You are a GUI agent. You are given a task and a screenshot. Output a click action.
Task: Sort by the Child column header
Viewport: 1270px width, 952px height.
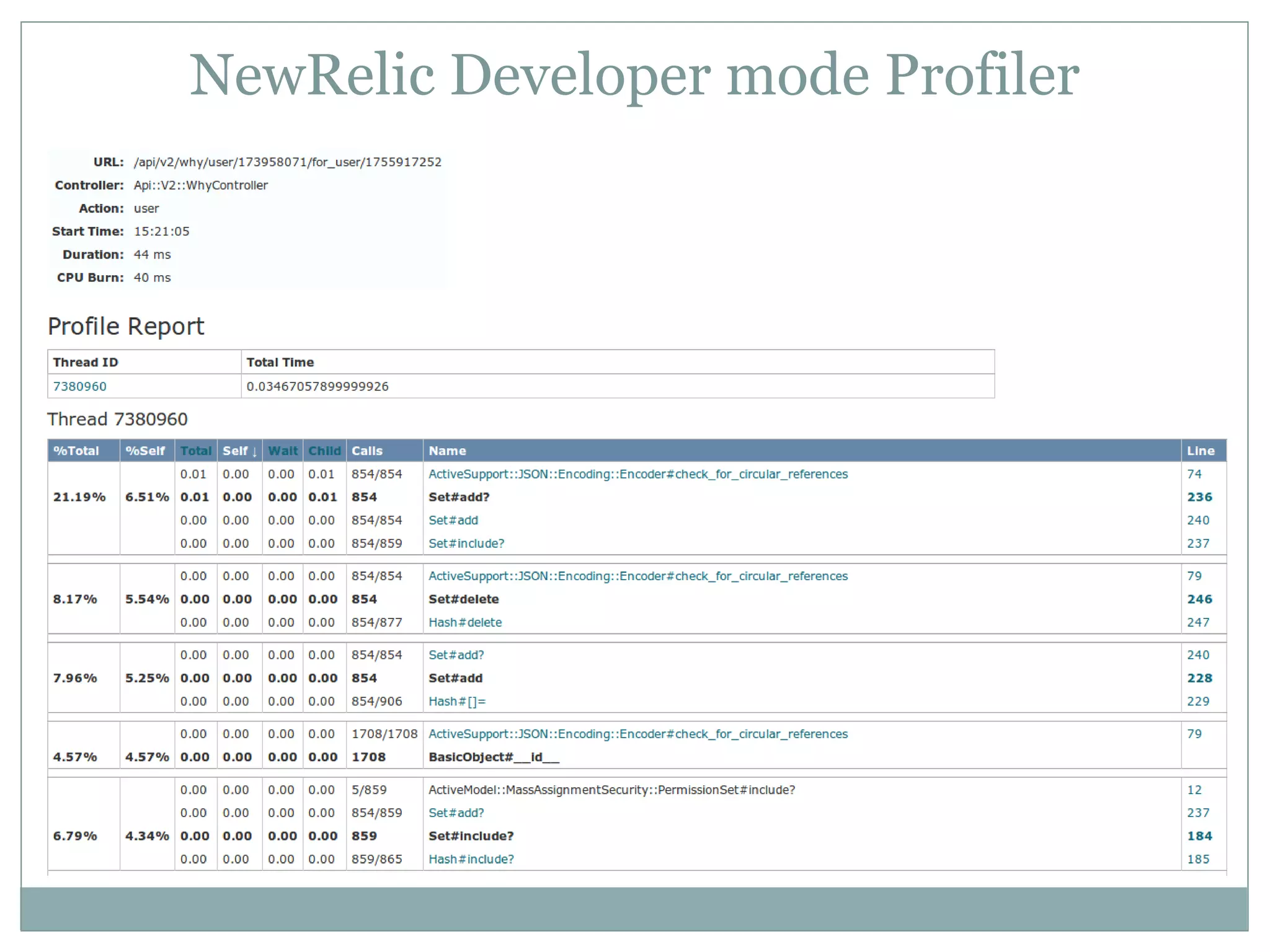[324, 451]
